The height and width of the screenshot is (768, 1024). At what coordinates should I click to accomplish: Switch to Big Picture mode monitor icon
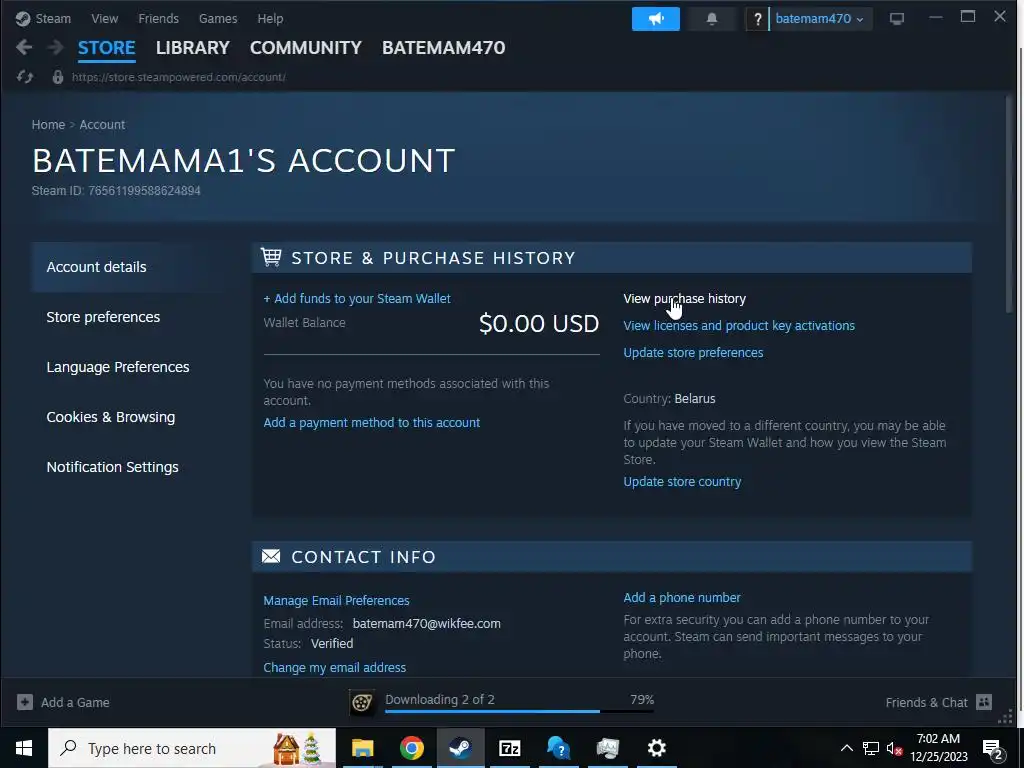[897, 19]
